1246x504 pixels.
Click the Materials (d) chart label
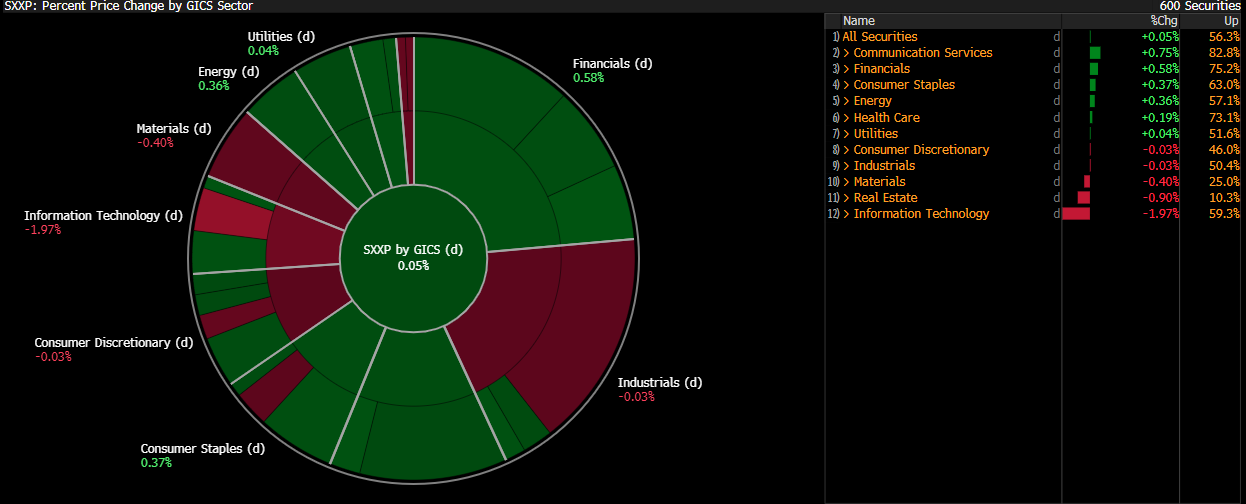click(x=174, y=129)
